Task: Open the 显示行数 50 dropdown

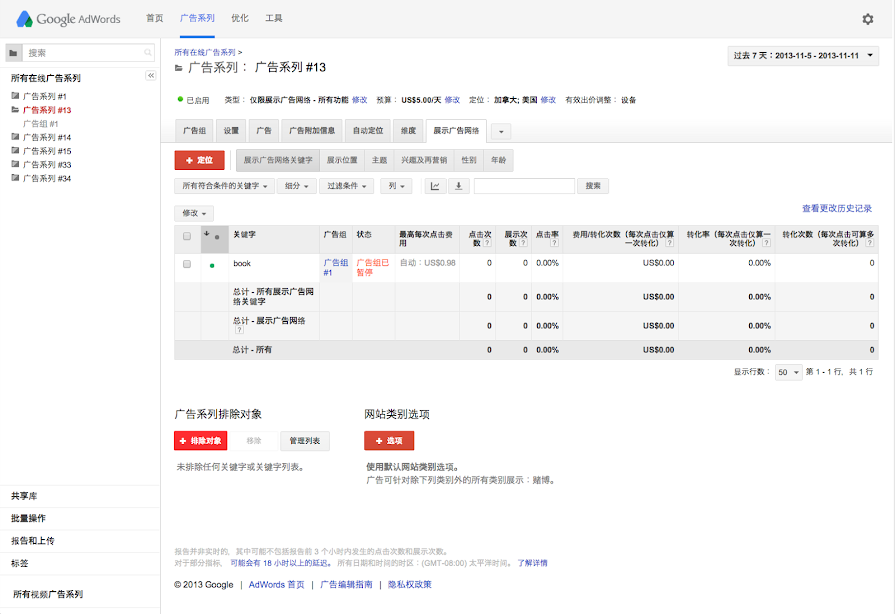Action: (789, 372)
